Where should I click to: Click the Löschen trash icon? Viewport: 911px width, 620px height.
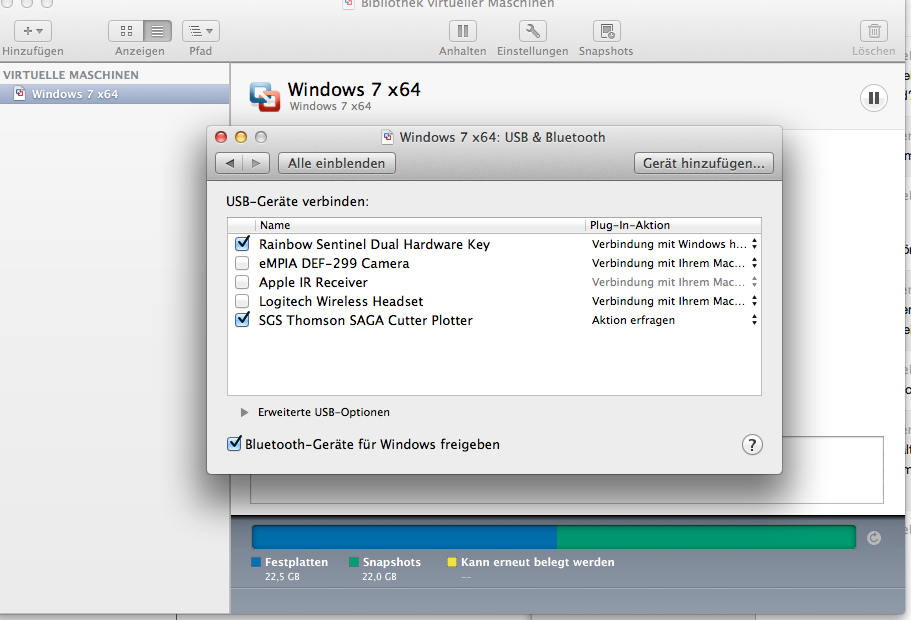(x=874, y=31)
